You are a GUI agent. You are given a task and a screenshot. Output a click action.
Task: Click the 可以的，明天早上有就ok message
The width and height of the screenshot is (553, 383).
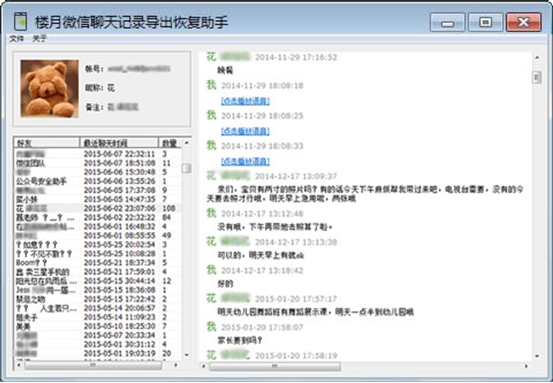click(261, 255)
